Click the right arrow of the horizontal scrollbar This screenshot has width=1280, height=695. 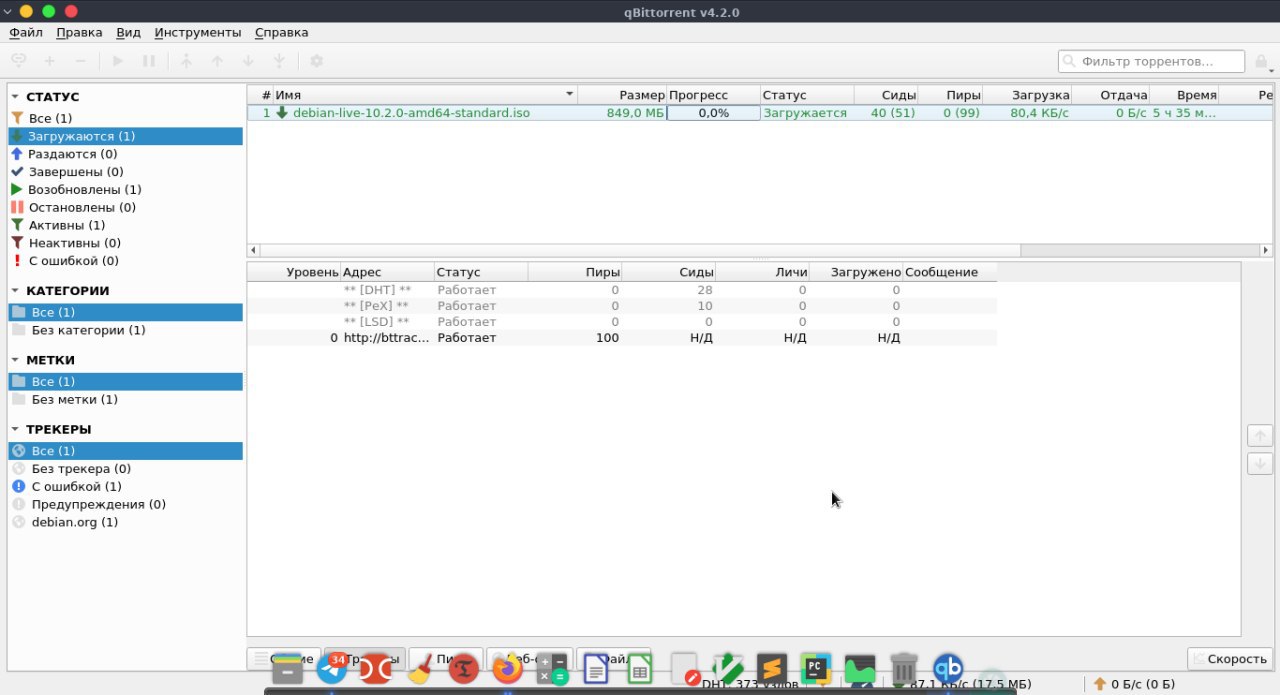point(1267,250)
